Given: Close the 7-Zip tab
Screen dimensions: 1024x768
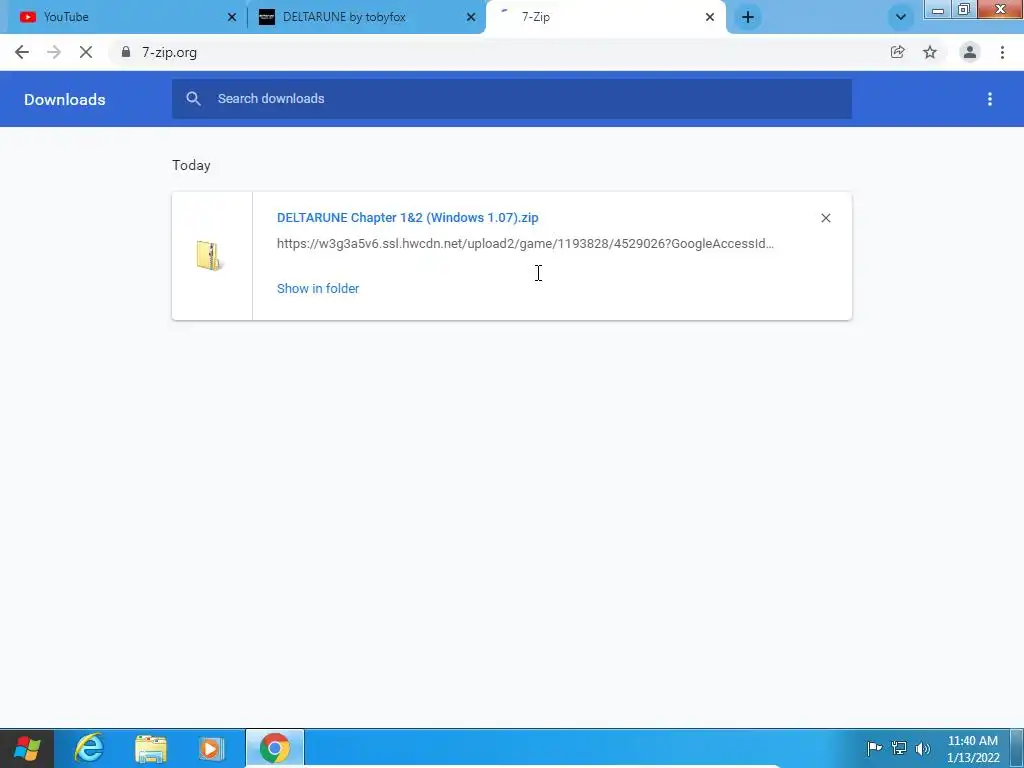Looking at the screenshot, I should tap(710, 17).
